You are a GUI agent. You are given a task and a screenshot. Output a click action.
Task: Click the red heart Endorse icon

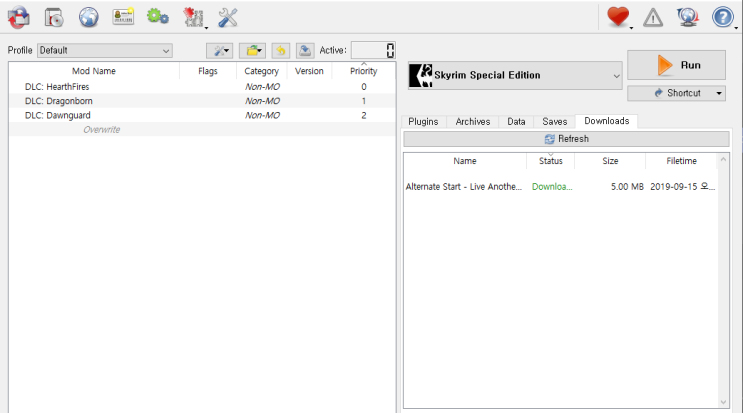(618, 17)
